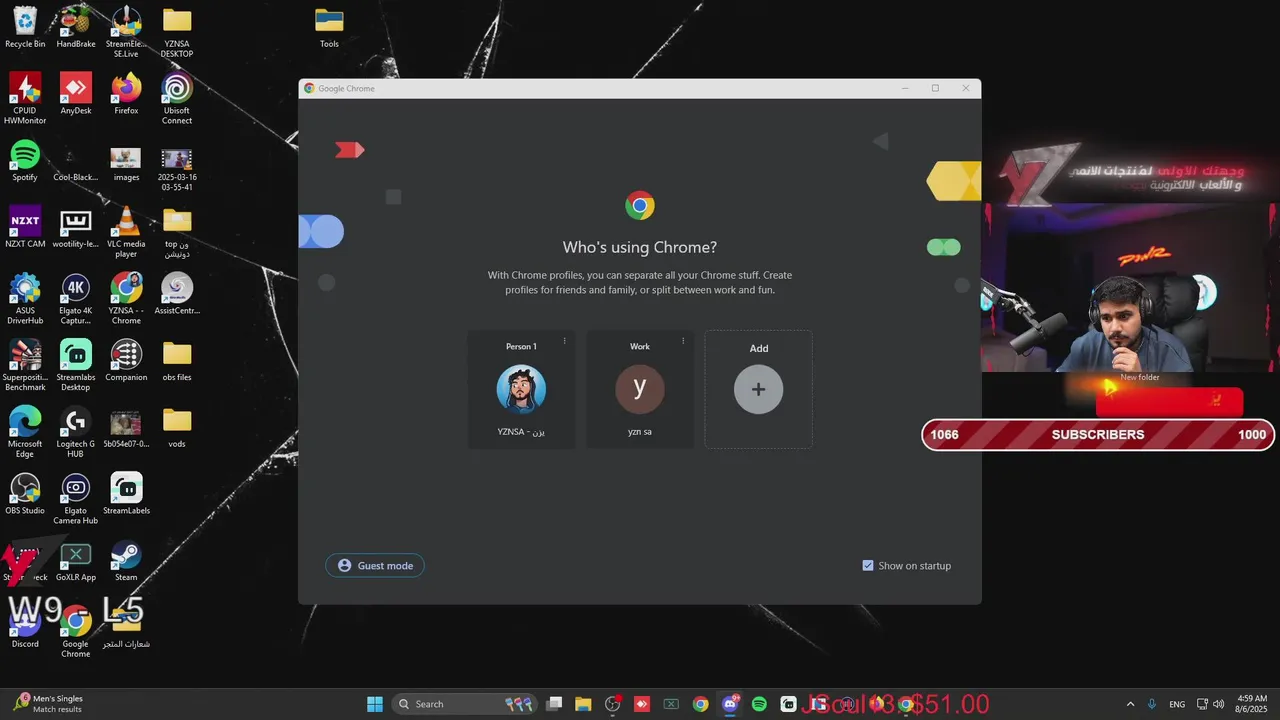Viewport: 1280px width, 720px height.
Task: Click the taskbar Search box
Action: click(465, 704)
